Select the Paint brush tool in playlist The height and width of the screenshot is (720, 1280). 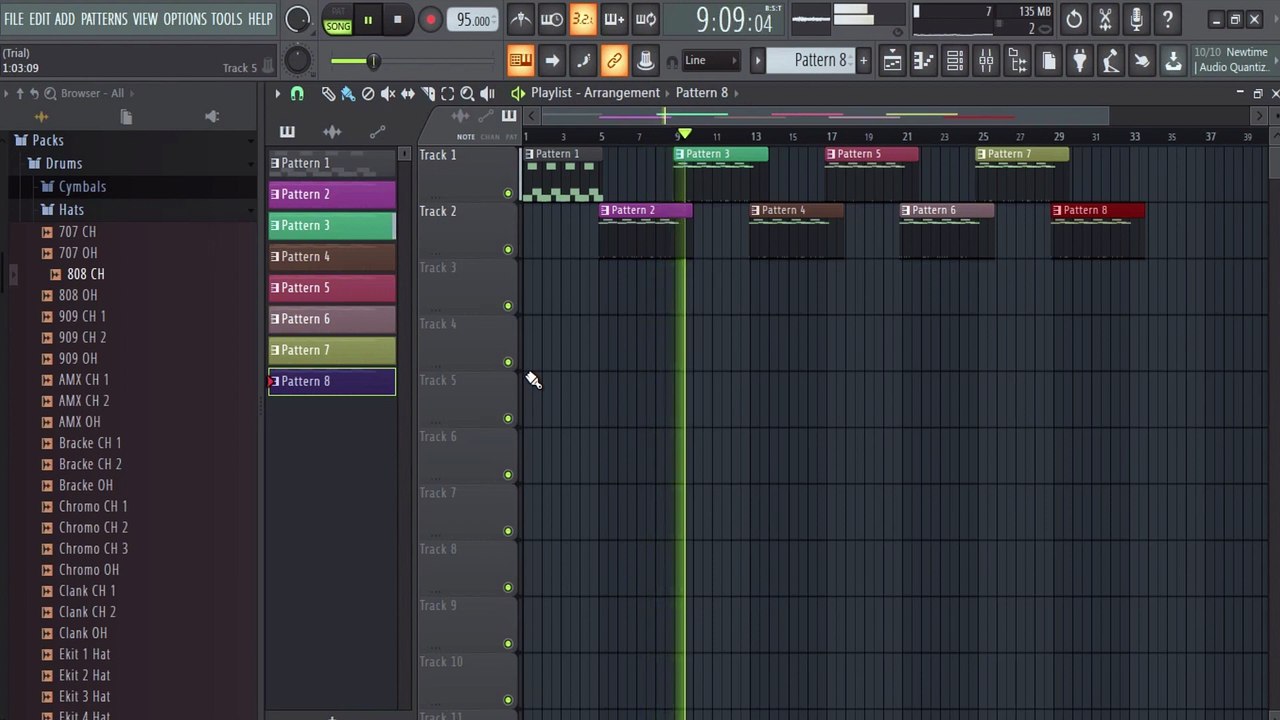(x=348, y=93)
